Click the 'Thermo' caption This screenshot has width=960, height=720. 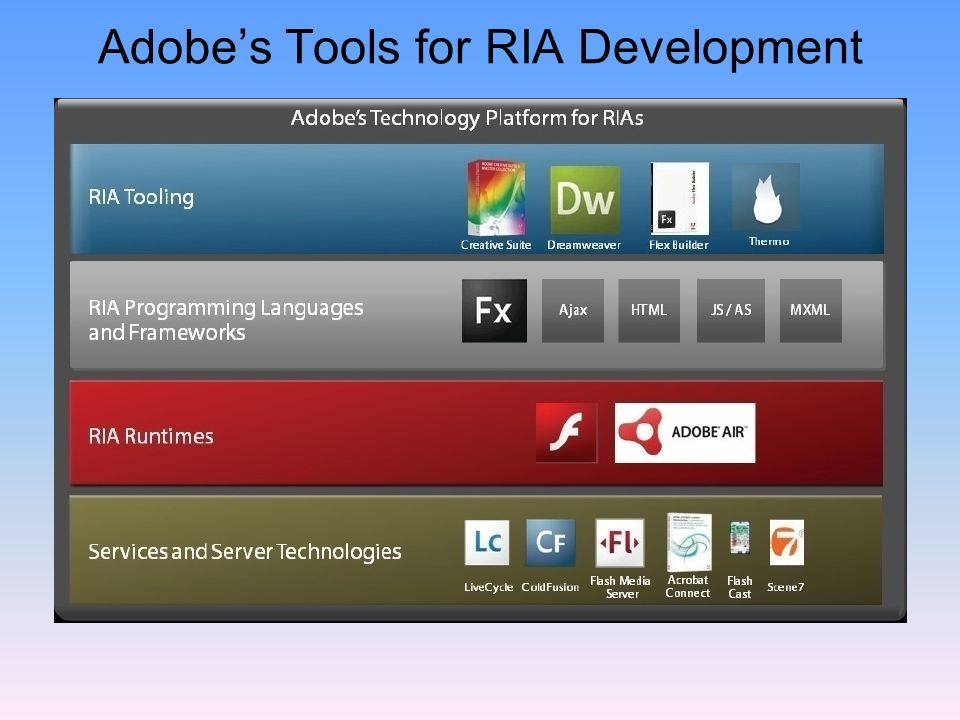click(769, 241)
